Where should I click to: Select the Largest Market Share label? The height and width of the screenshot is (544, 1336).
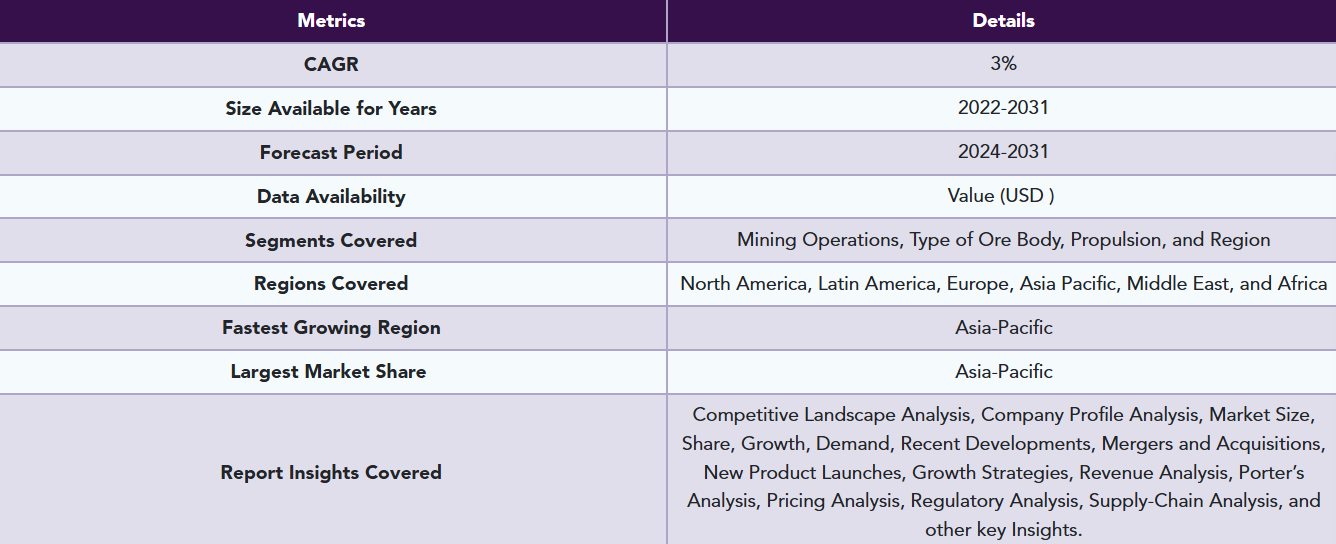click(331, 372)
